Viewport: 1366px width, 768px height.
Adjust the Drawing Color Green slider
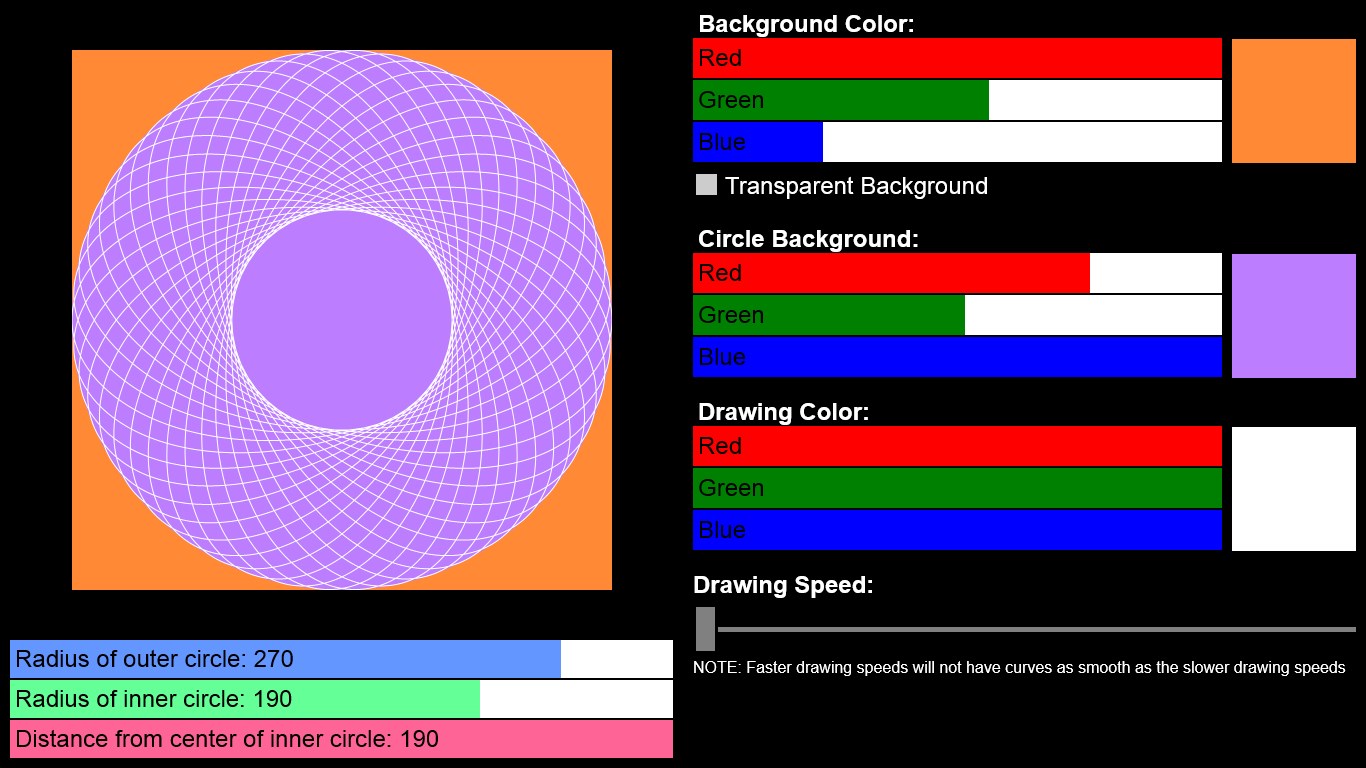click(x=956, y=488)
